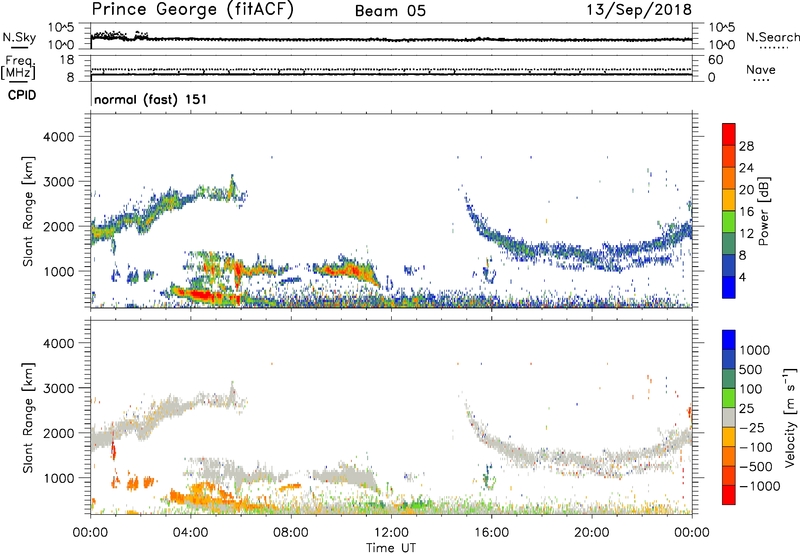Click the Velocity scale value '-500'
The width and height of the screenshot is (800, 554).
point(756,467)
